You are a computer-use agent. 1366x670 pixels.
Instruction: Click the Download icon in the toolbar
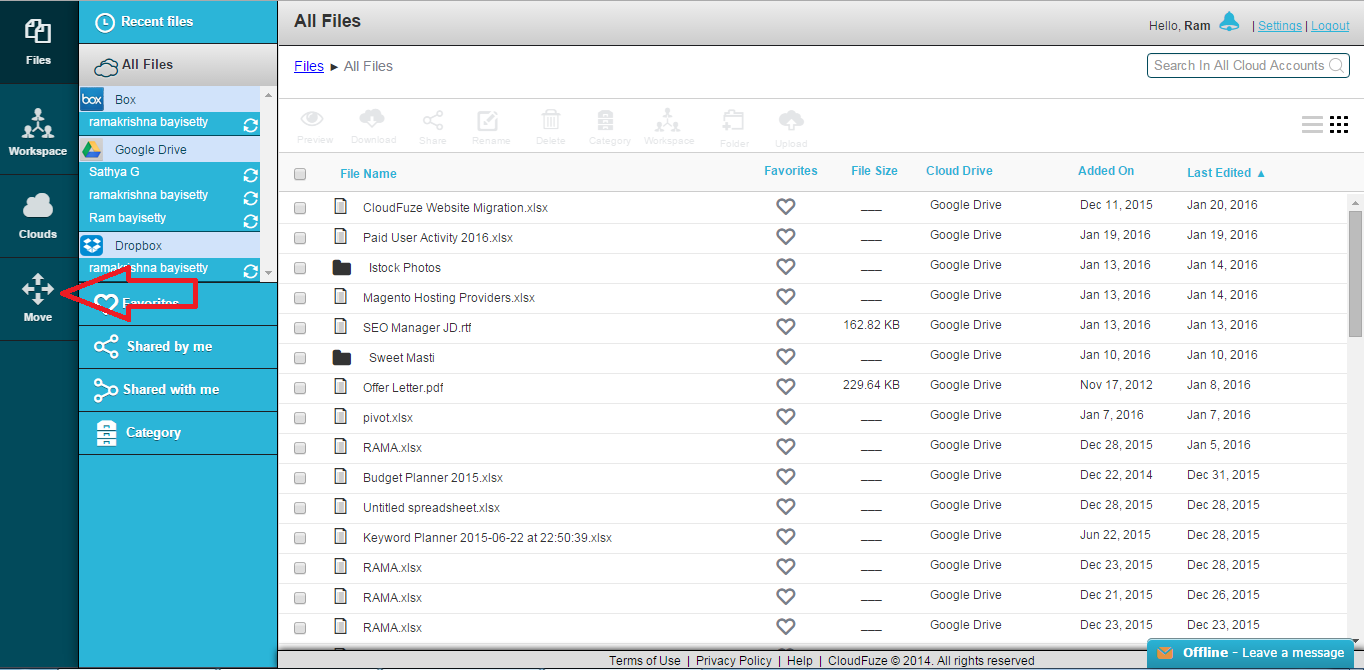coord(372,126)
